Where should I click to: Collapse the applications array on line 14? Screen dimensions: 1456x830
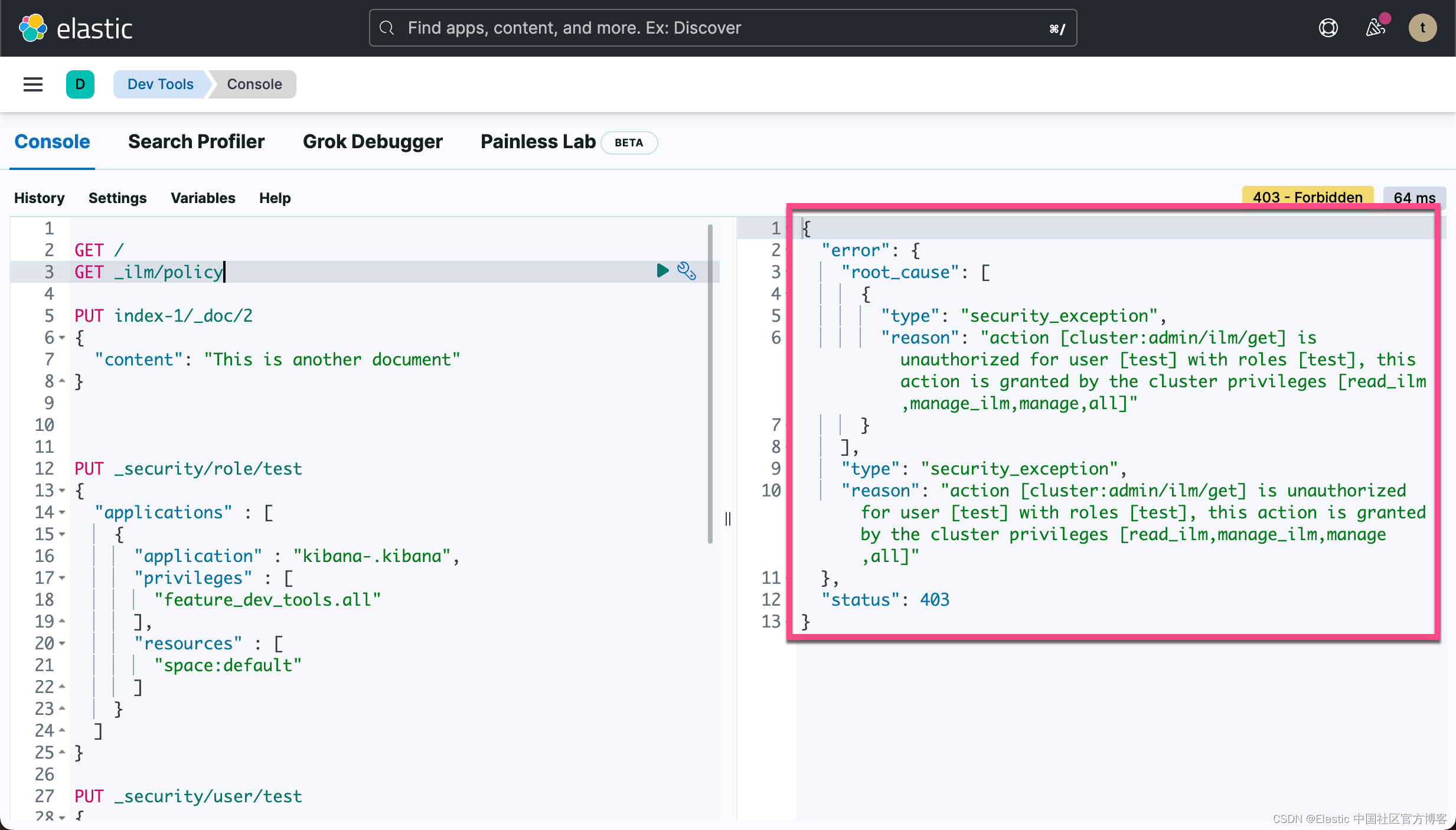pos(62,512)
